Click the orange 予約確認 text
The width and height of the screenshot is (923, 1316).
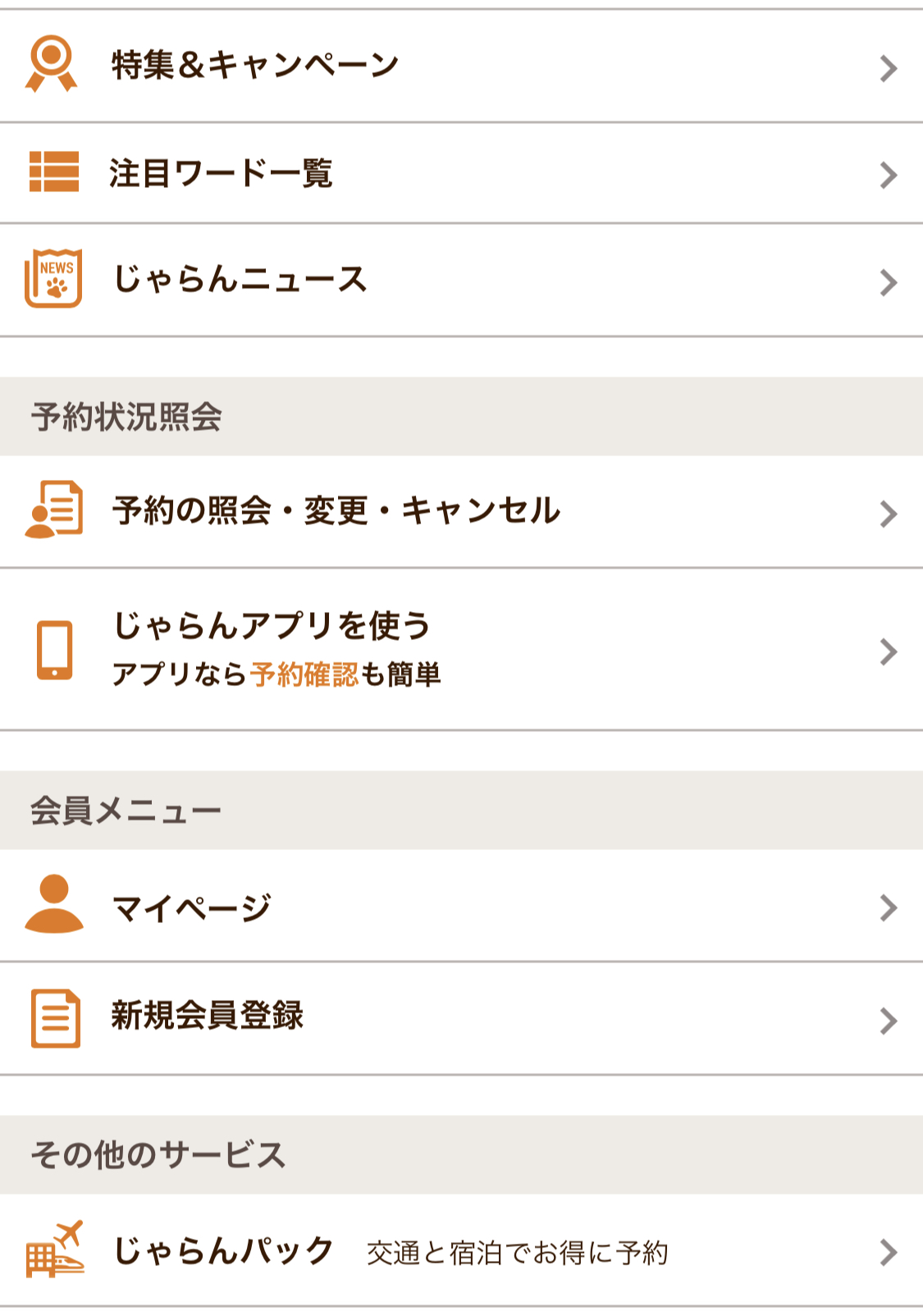point(304,674)
